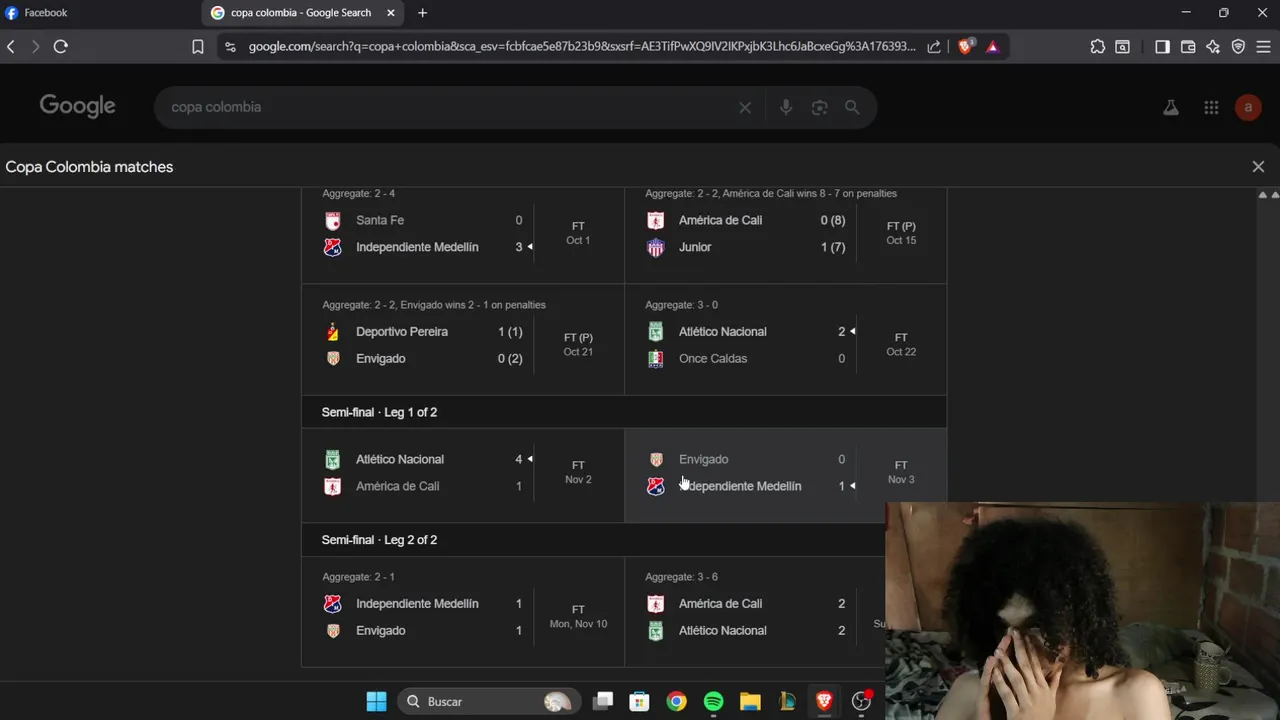
Task: Click the Brave browser taskbar icon
Action: point(824,702)
